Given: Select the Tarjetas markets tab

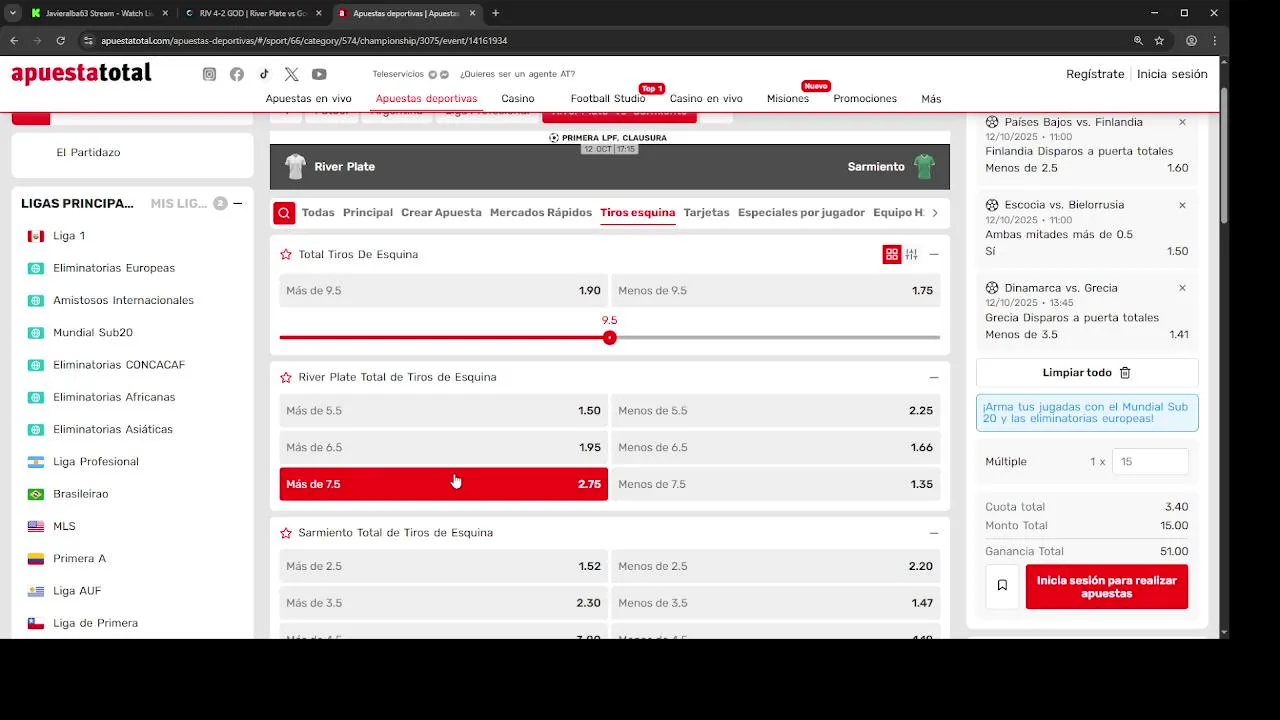Looking at the screenshot, I should click(x=707, y=213).
